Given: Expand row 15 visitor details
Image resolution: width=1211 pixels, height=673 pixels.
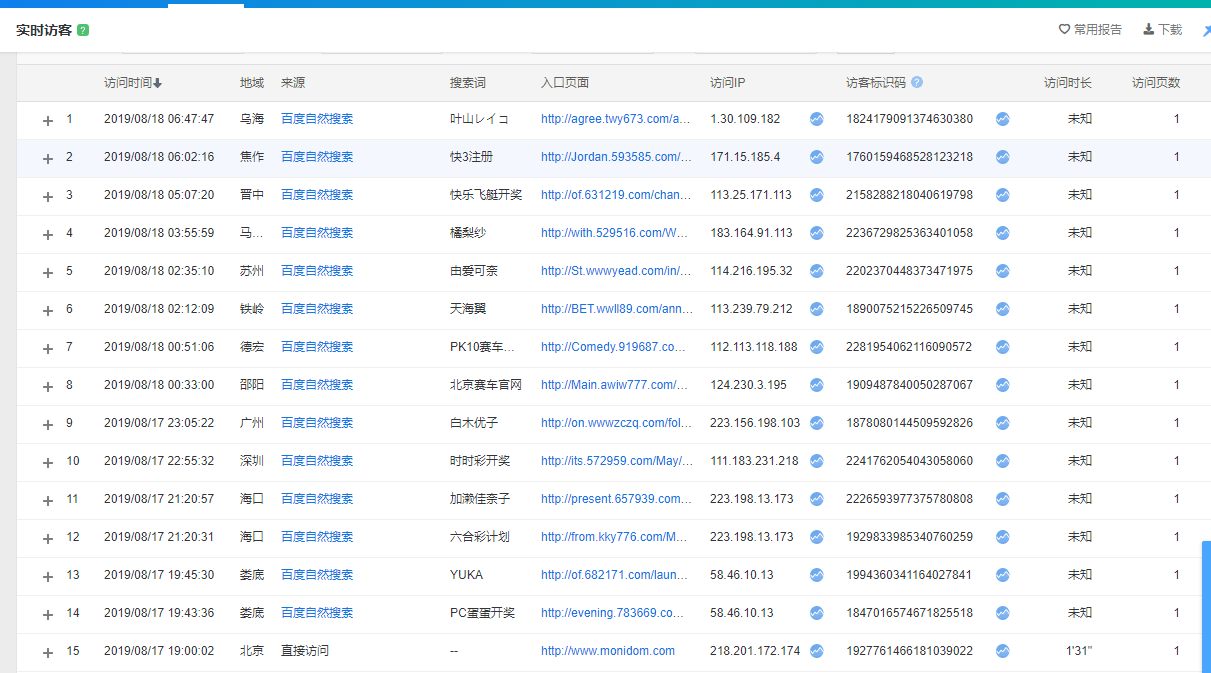Looking at the screenshot, I should point(47,652).
